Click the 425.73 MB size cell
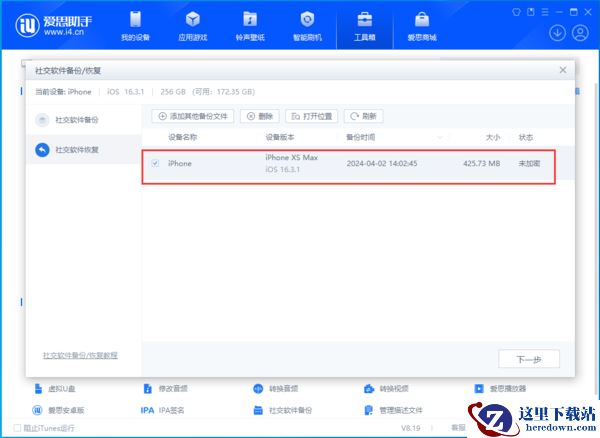 coord(481,164)
